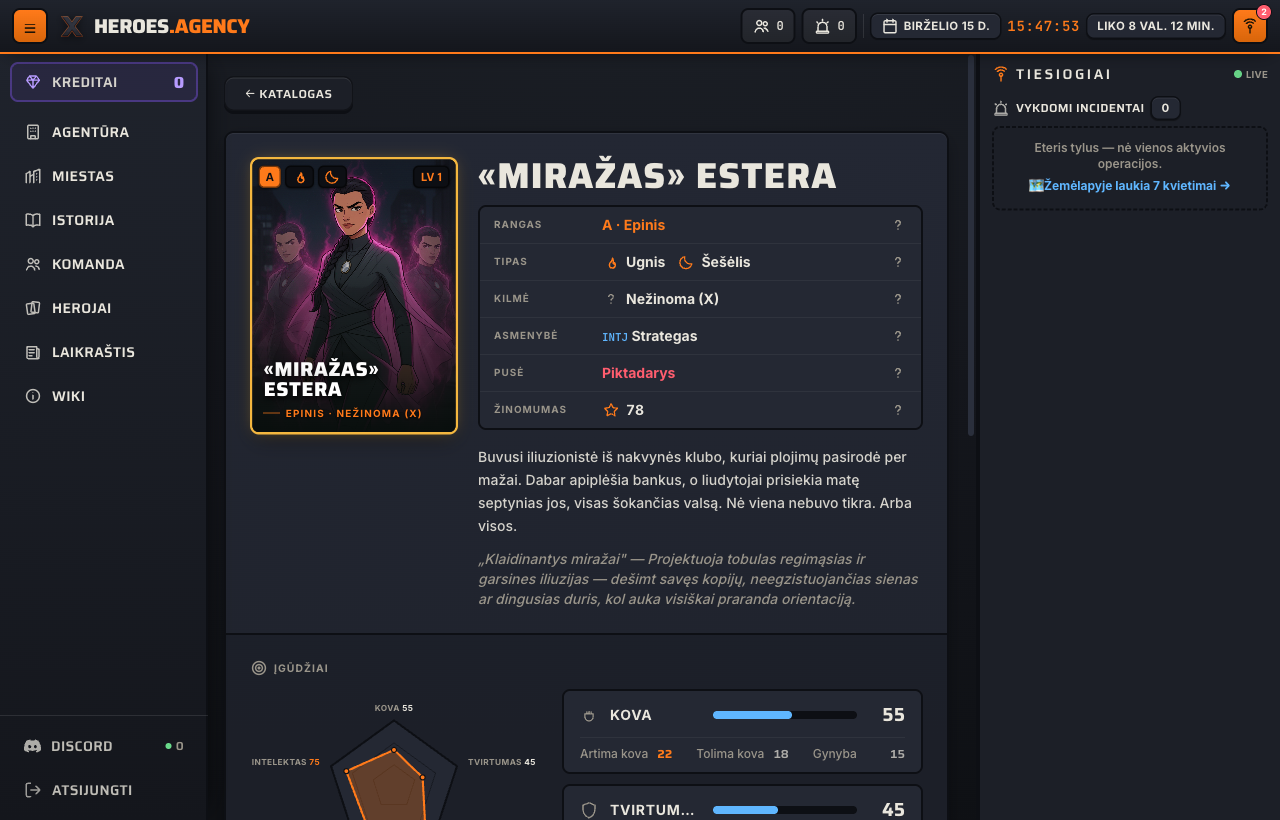Click the Žinomumas star icon

pyautogui.click(x=611, y=410)
